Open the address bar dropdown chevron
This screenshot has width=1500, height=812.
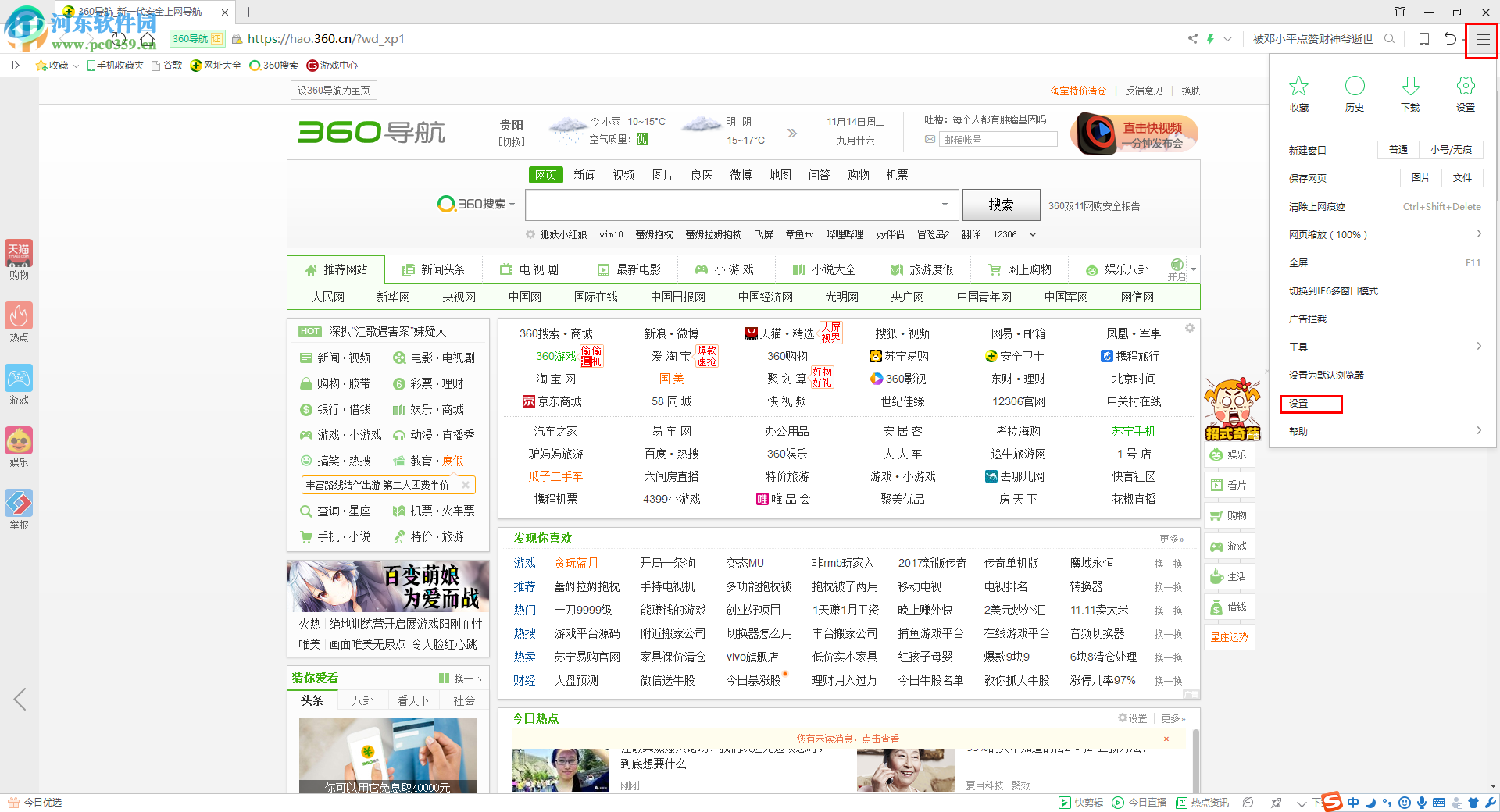[1227, 39]
